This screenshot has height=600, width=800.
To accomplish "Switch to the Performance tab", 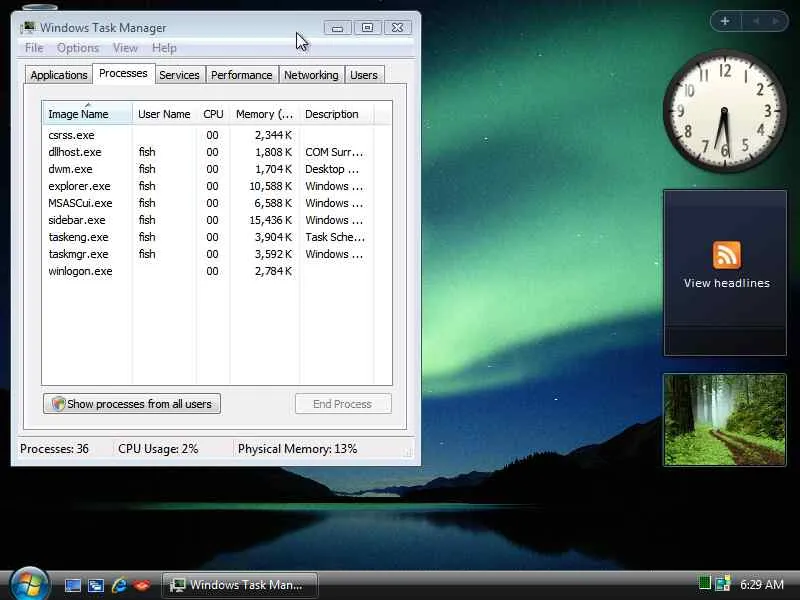I will coord(241,75).
